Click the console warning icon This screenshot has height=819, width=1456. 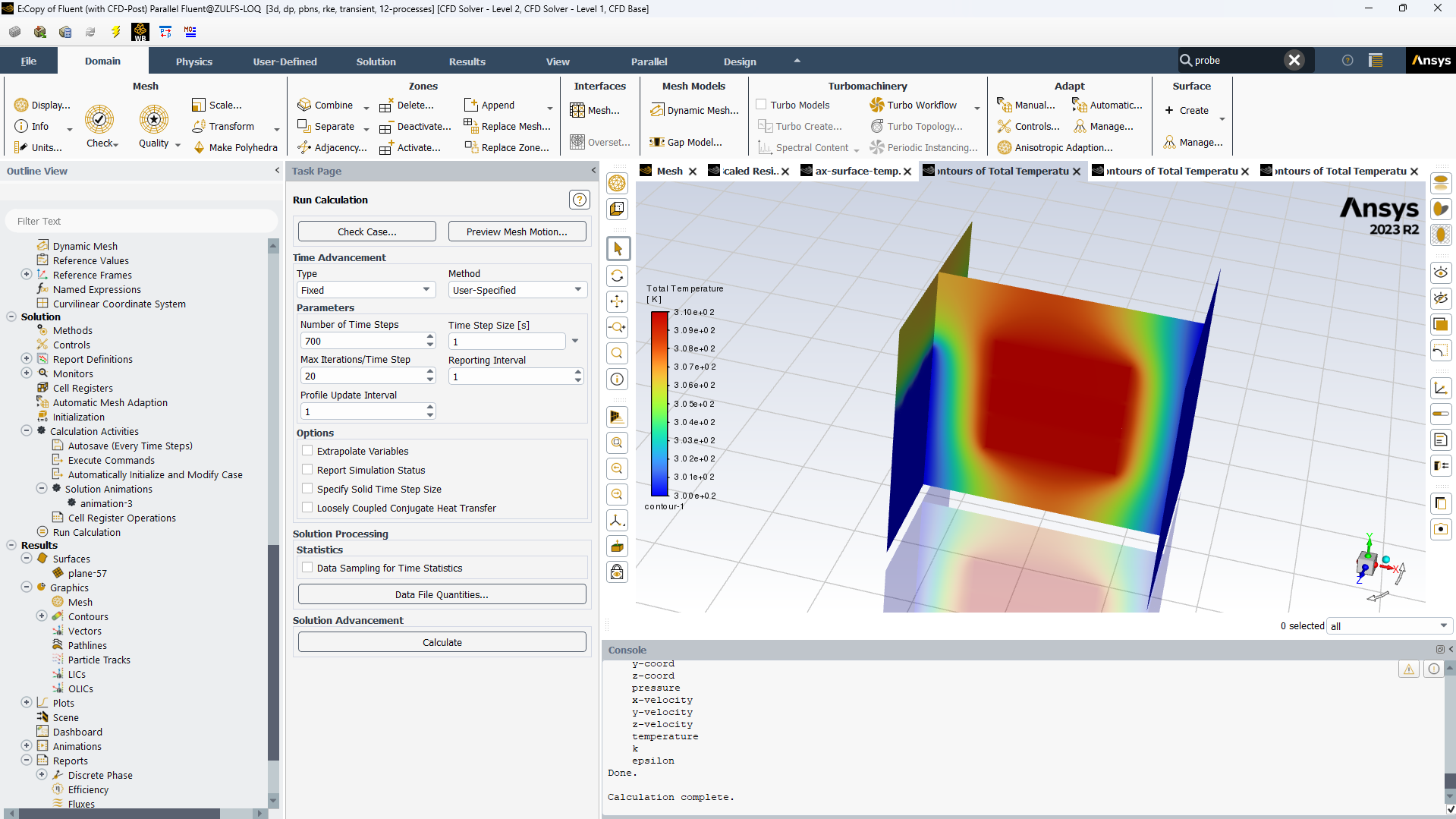point(1409,669)
